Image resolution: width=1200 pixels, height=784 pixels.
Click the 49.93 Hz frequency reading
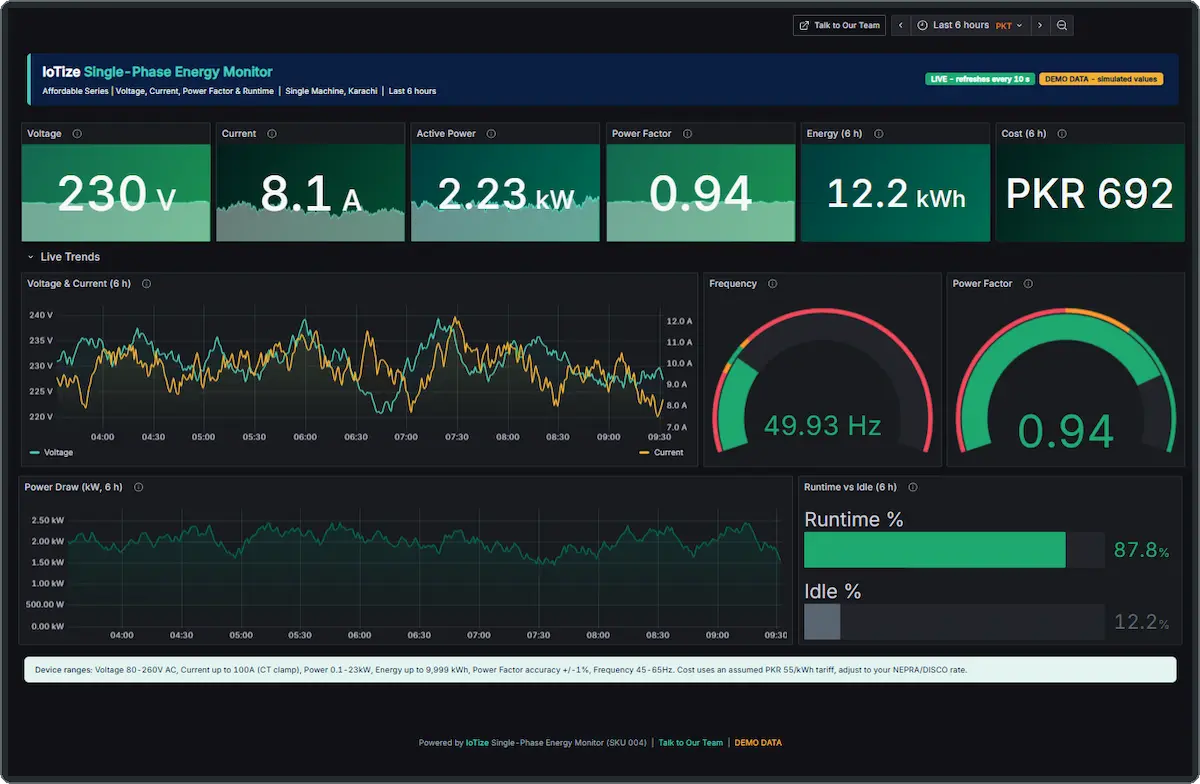pos(822,426)
